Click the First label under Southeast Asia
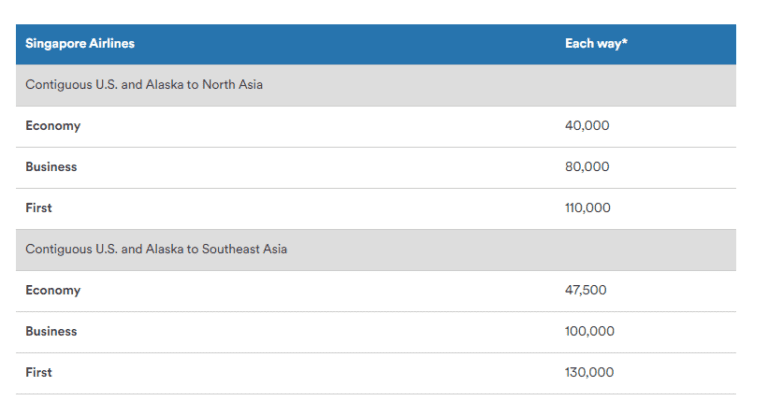Screen dimensions: 768x415 (x=39, y=372)
